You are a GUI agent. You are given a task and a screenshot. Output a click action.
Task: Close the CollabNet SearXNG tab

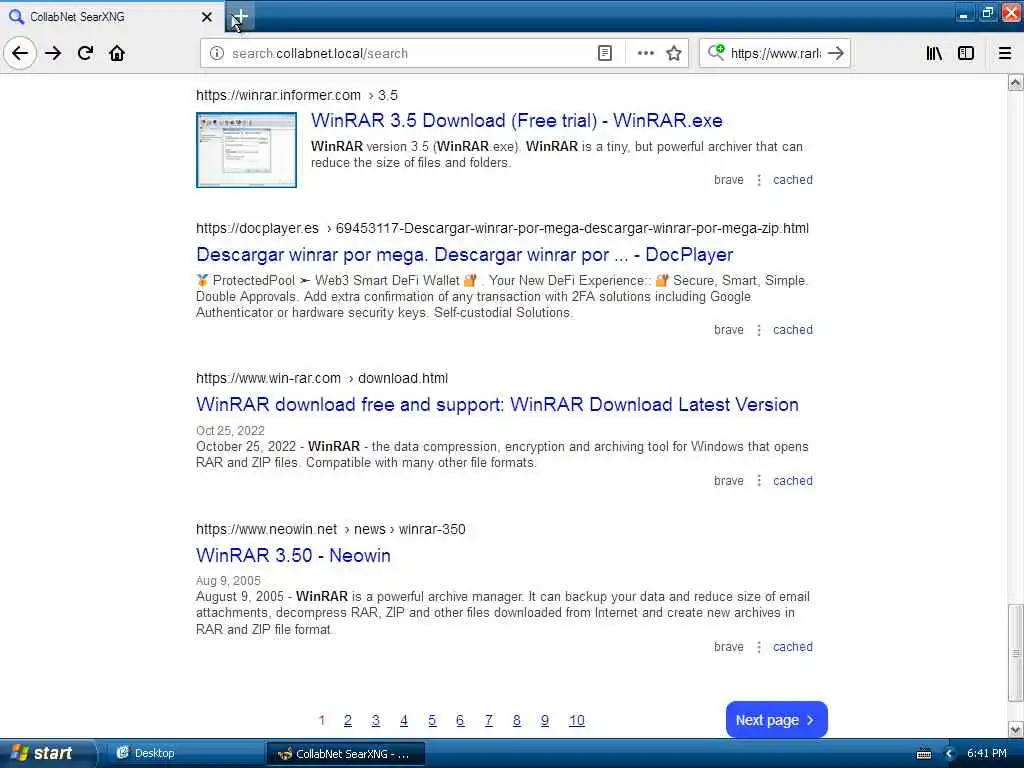(x=207, y=17)
